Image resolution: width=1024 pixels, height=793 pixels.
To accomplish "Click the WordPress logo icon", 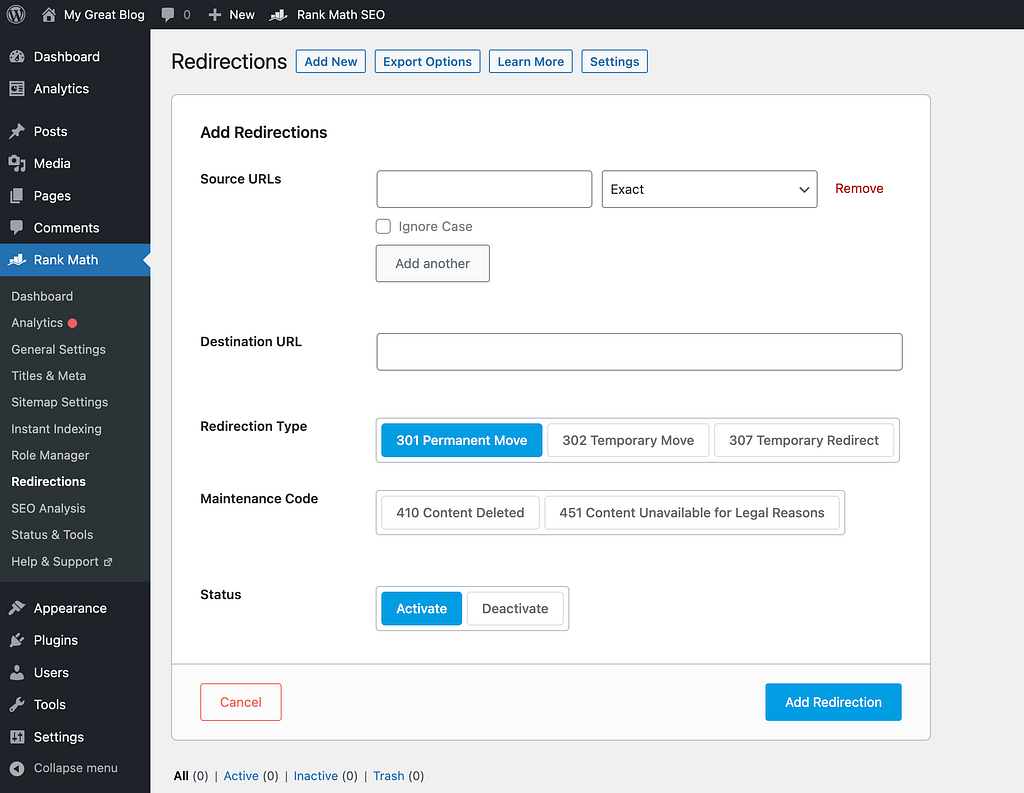I will point(16,15).
